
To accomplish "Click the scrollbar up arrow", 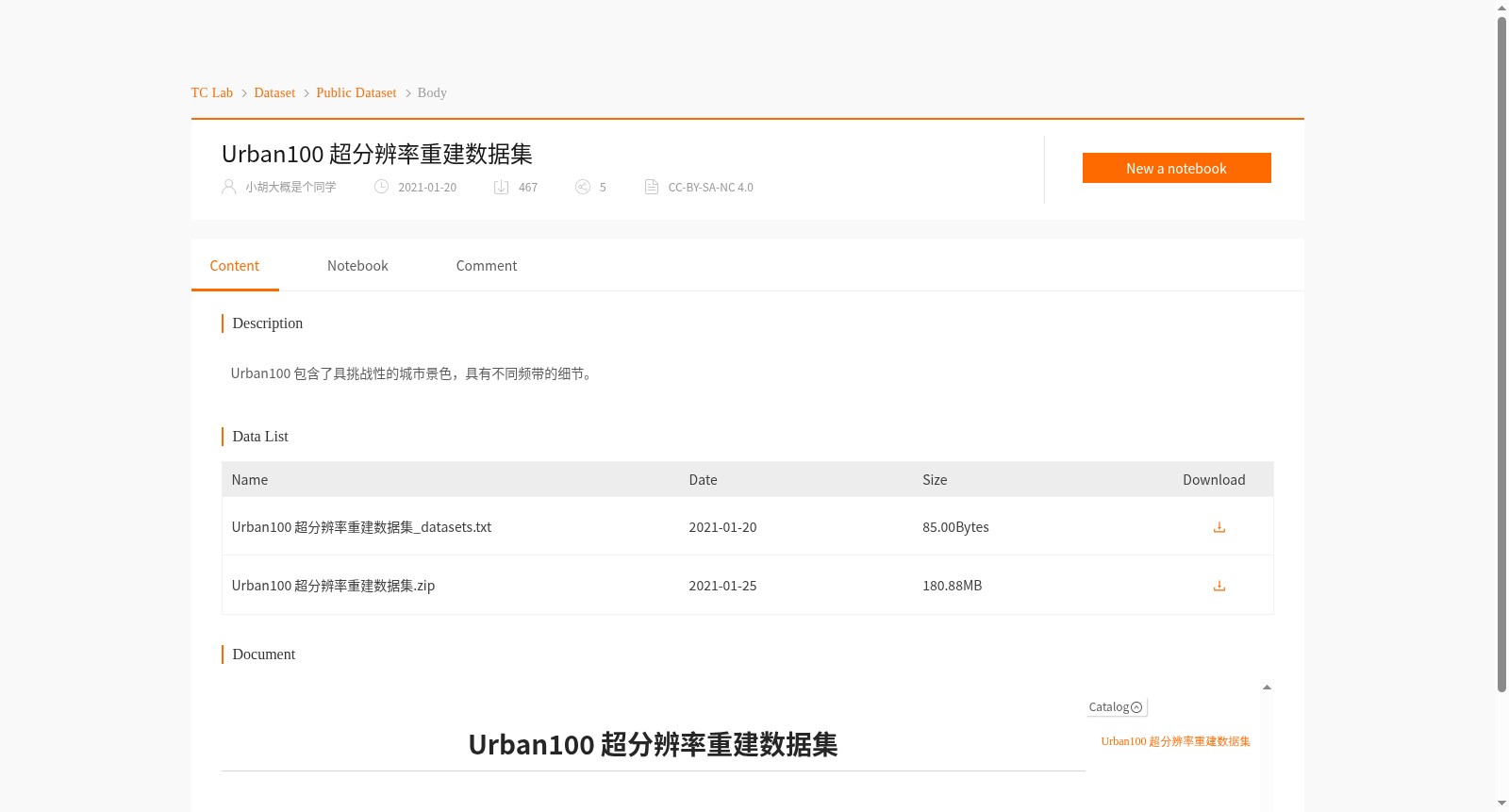I will coord(1501,8).
